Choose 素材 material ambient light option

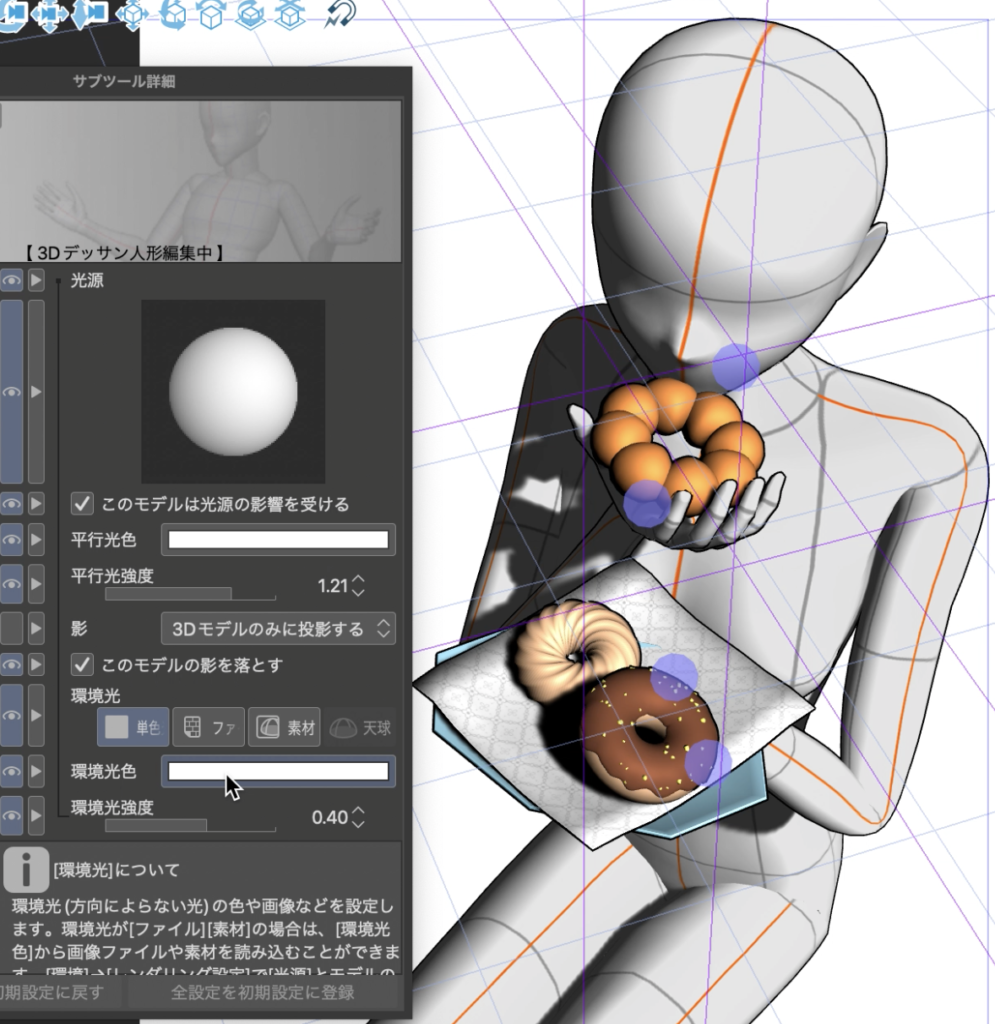click(283, 728)
